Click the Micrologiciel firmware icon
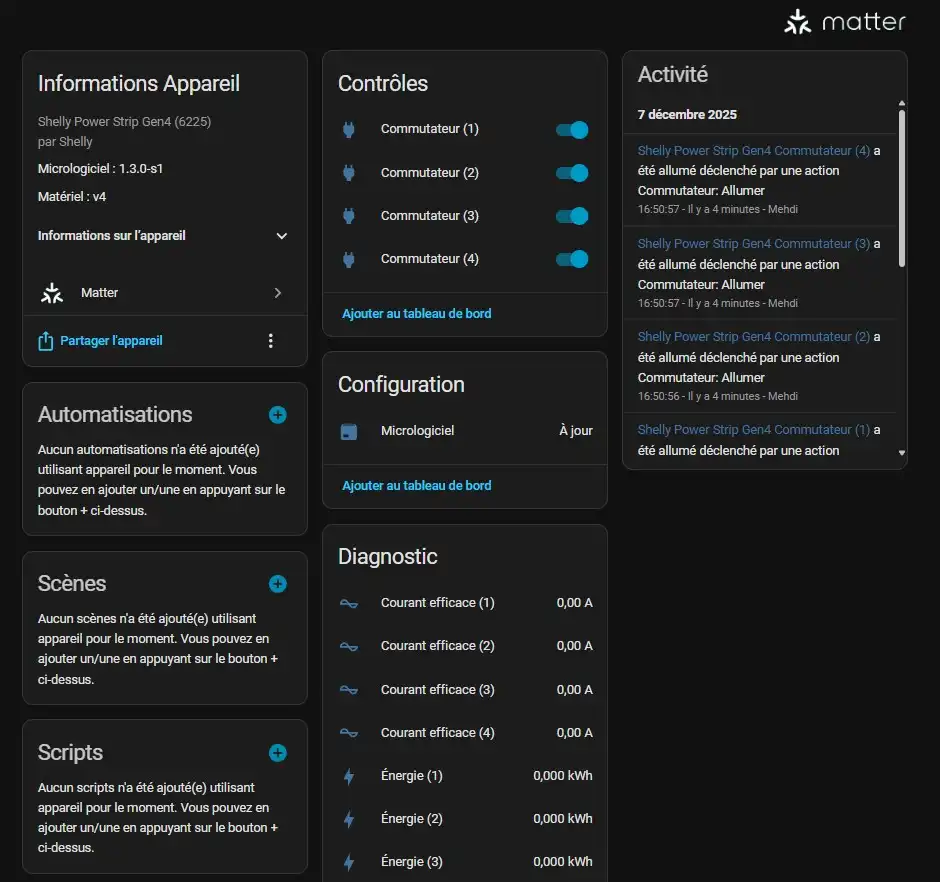This screenshot has width=940, height=882. click(349, 431)
